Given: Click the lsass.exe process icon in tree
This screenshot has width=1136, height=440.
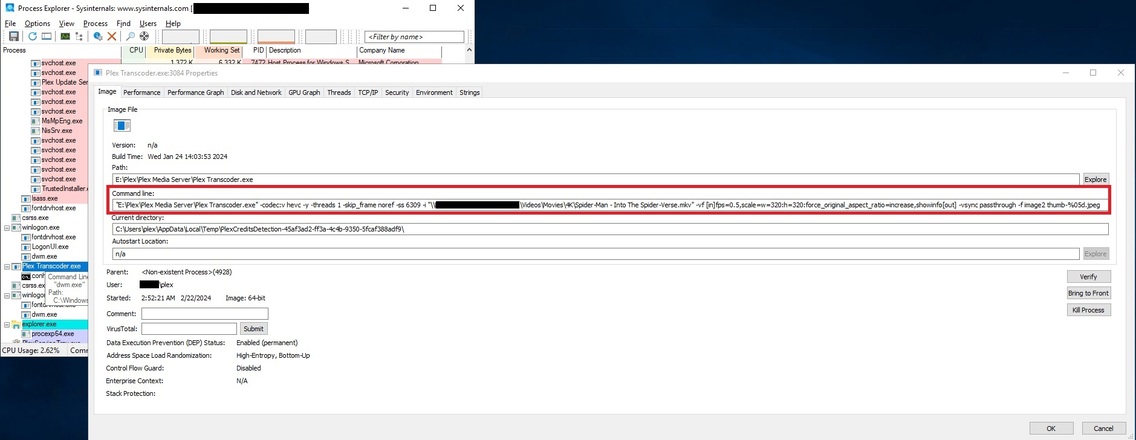Looking at the screenshot, I should point(25,198).
